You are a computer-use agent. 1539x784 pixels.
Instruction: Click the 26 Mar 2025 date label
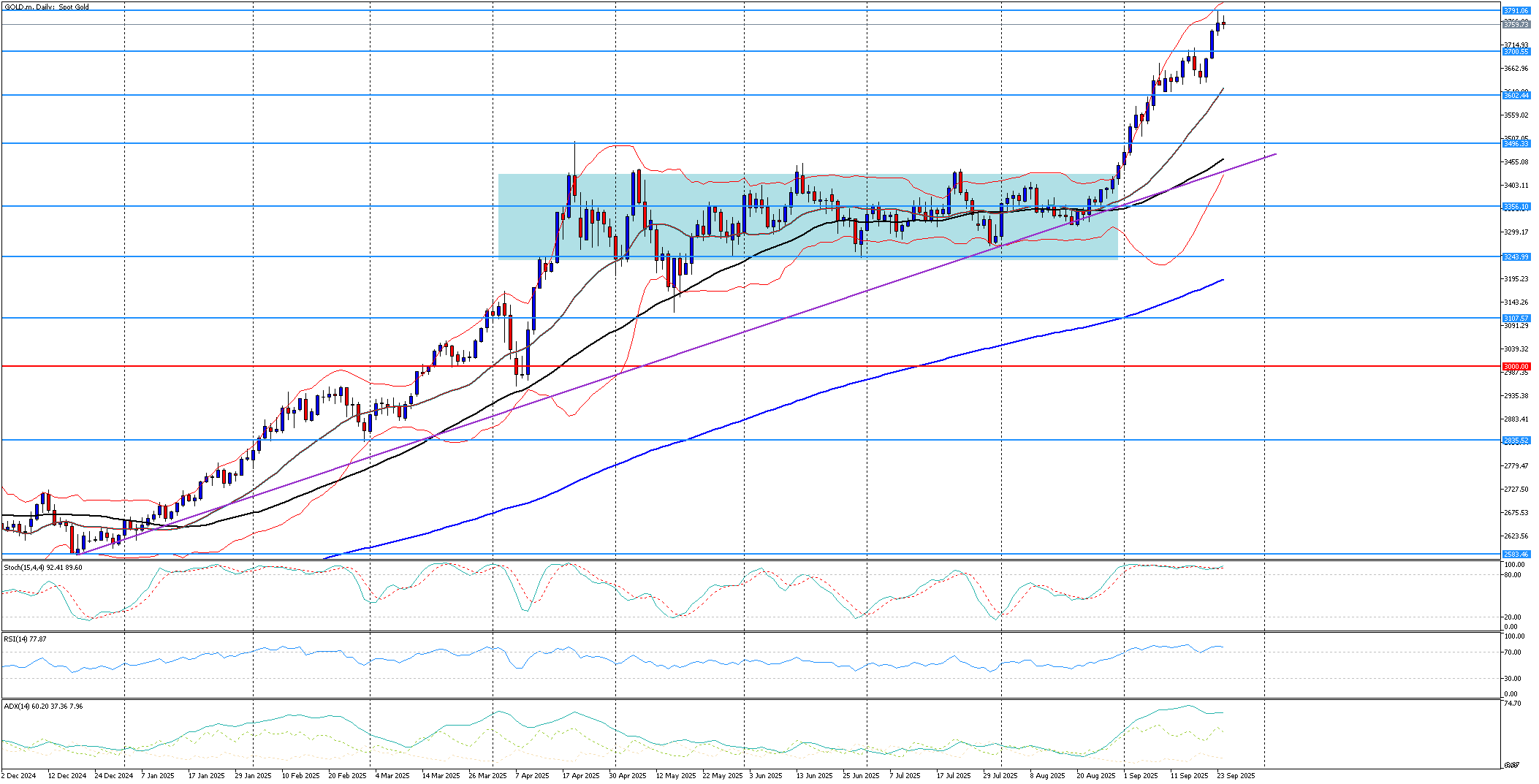[x=487, y=775]
